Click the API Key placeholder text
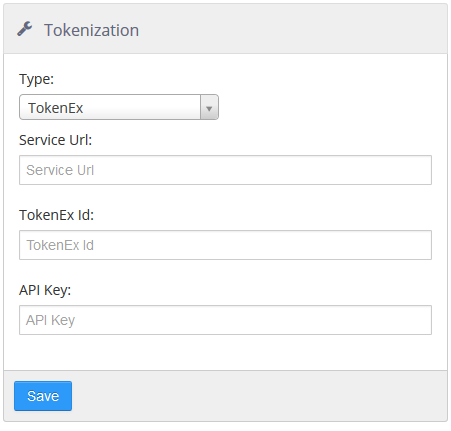This screenshot has width=451, height=431. (x=50, y=320)
